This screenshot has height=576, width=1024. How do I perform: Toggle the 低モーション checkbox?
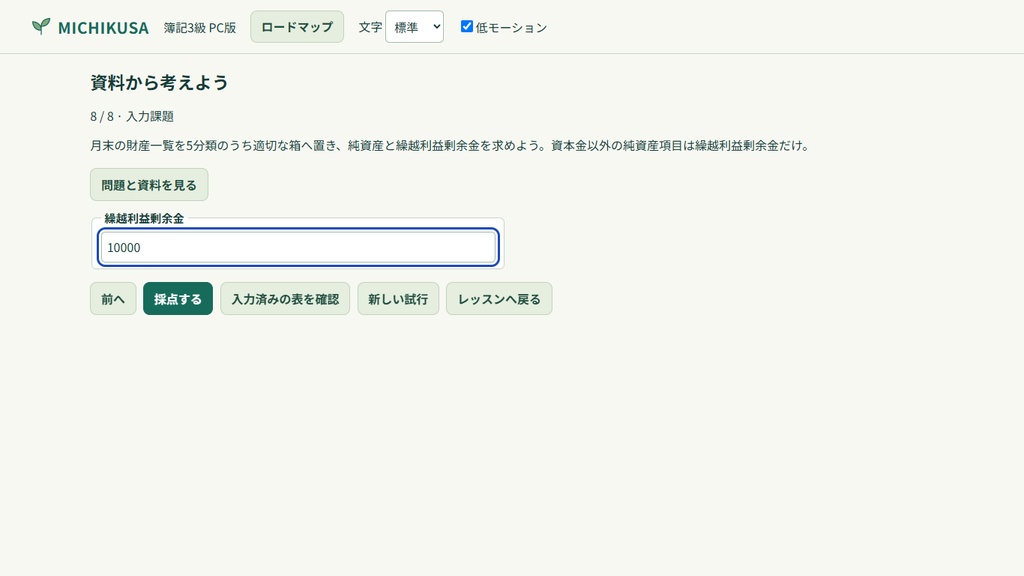tap(466, 26)
